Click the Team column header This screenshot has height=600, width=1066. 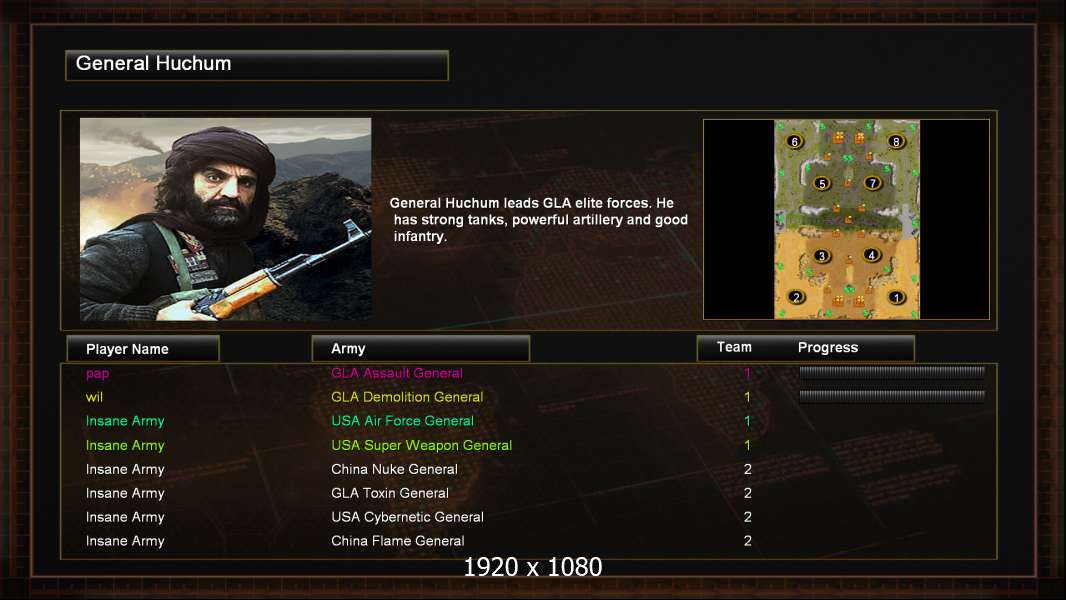coord(734,347)
